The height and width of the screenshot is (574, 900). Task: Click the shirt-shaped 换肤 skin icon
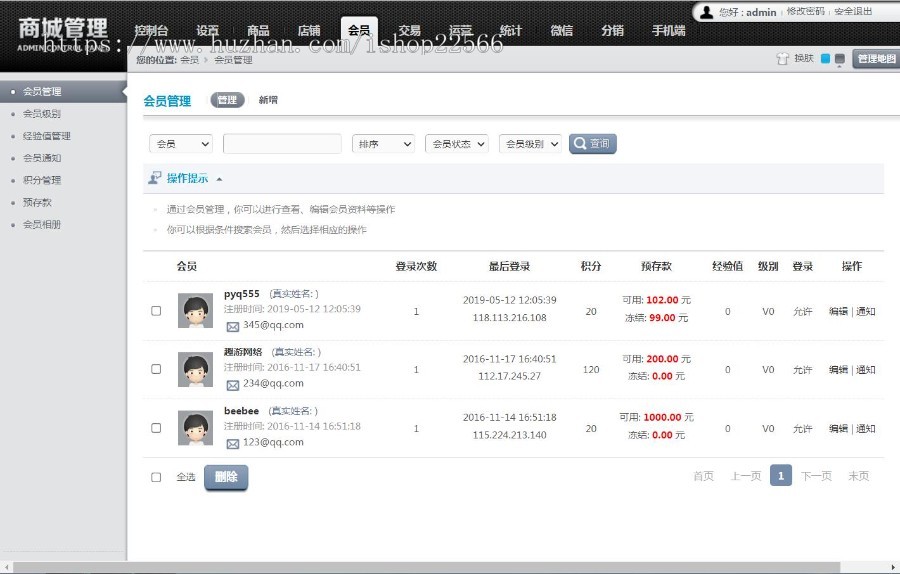pos(782,59)
